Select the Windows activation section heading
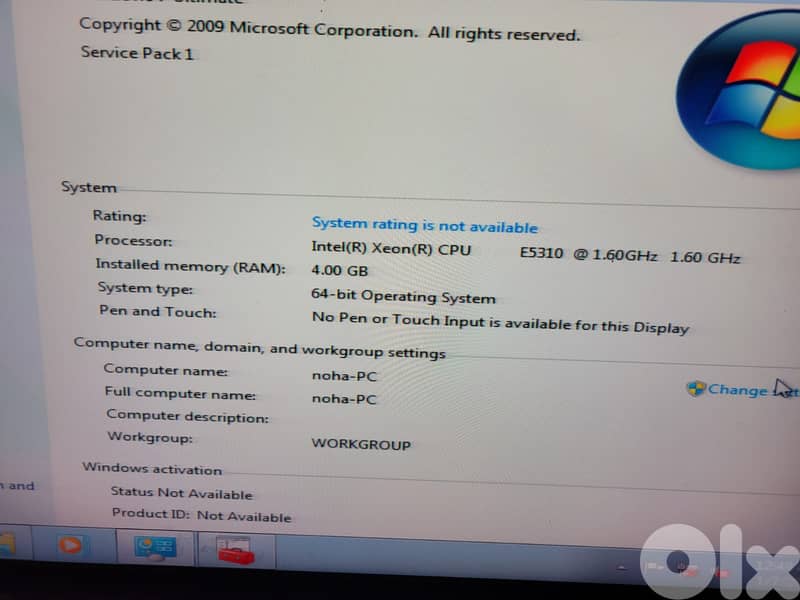800x600 pixels. click(151, 469)
